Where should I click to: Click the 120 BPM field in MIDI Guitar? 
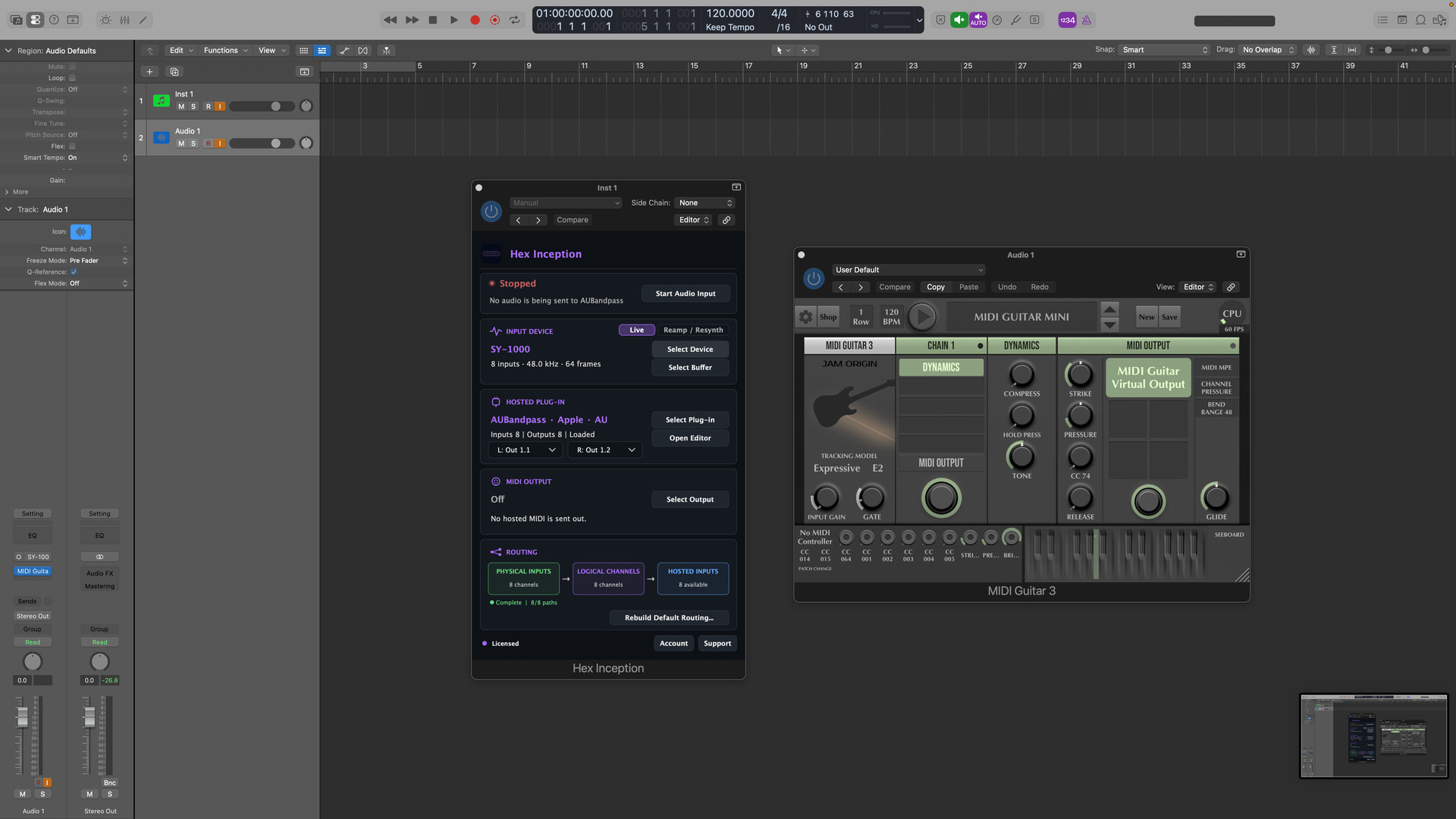[892, 317]
